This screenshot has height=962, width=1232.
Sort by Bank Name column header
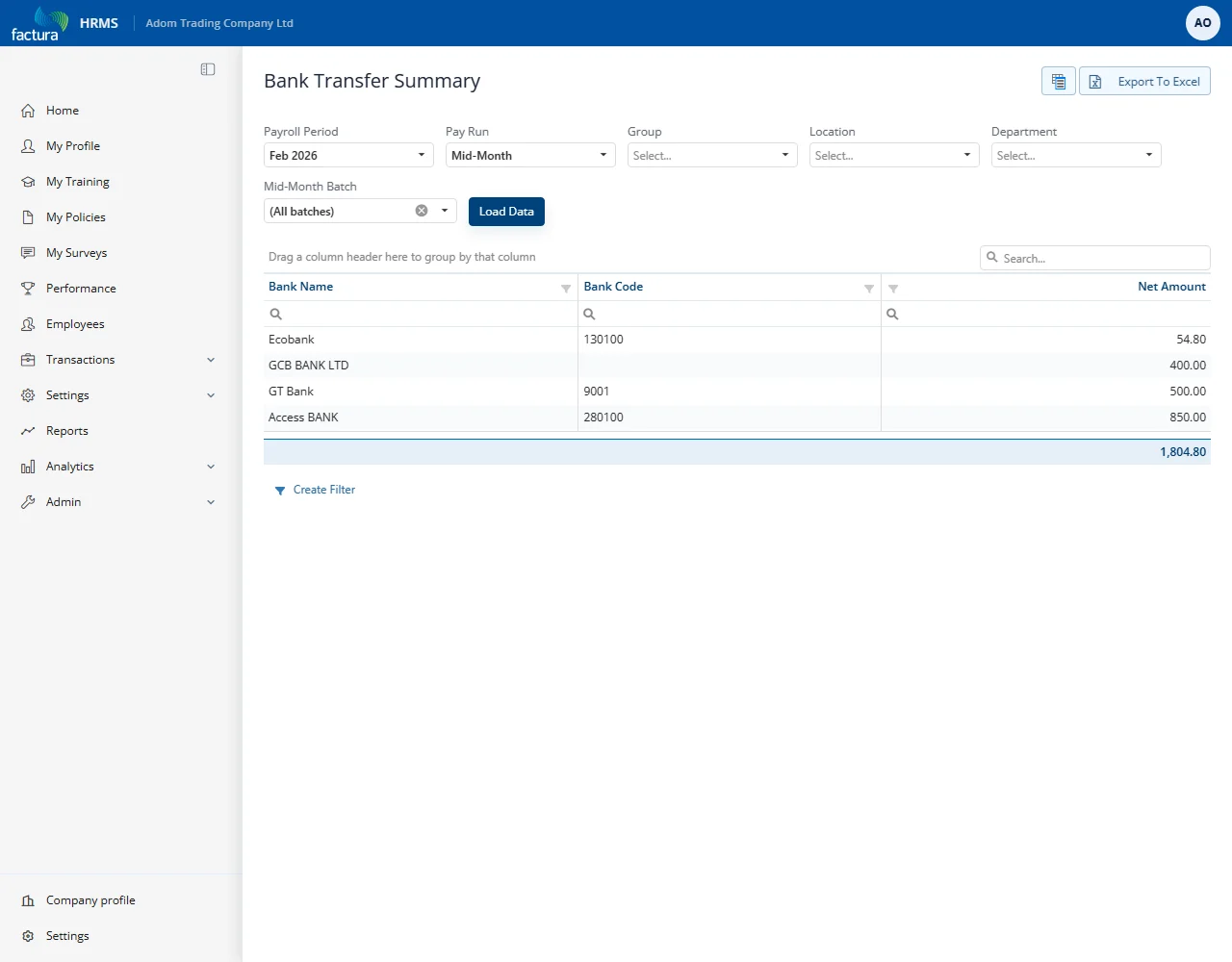[x=300, y=287]
